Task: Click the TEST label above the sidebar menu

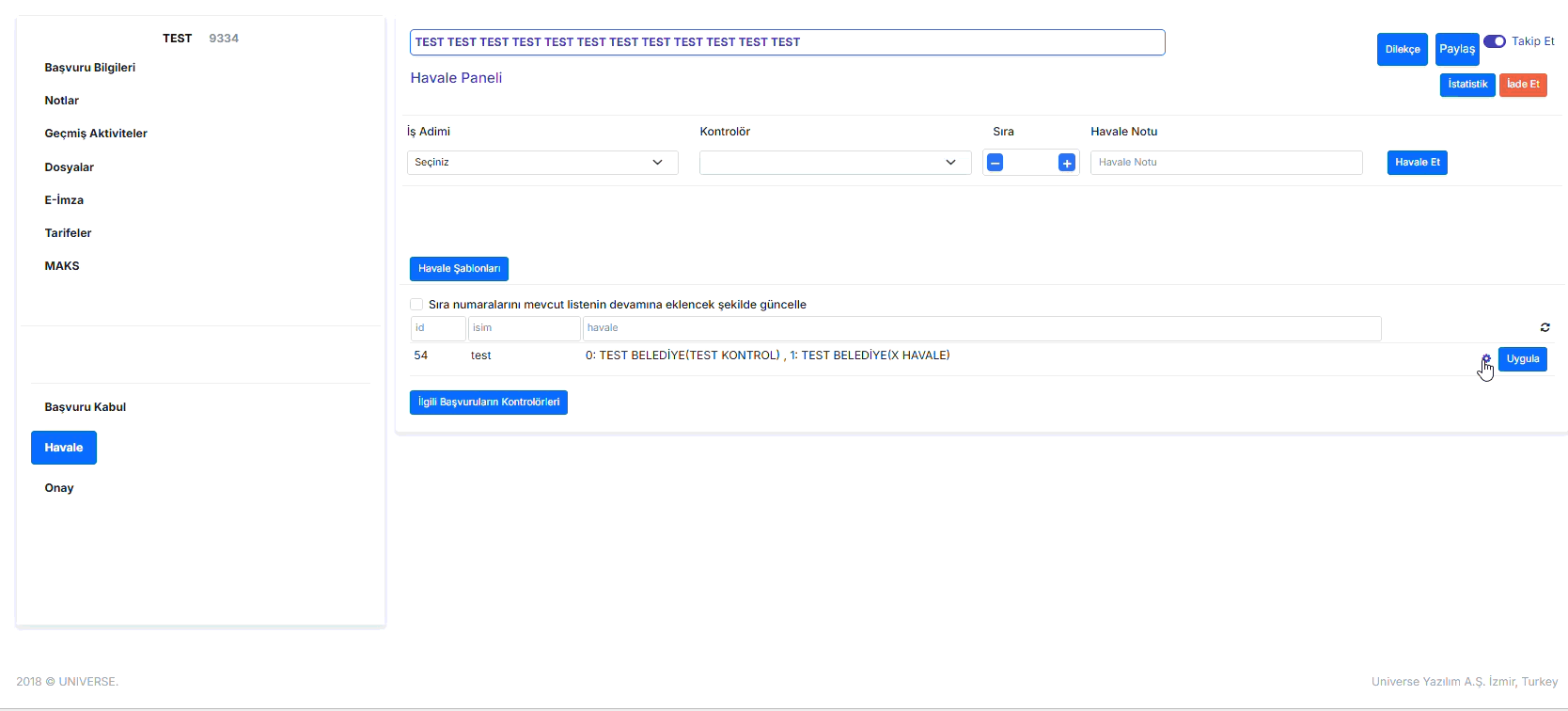Action: pos(177,39)
